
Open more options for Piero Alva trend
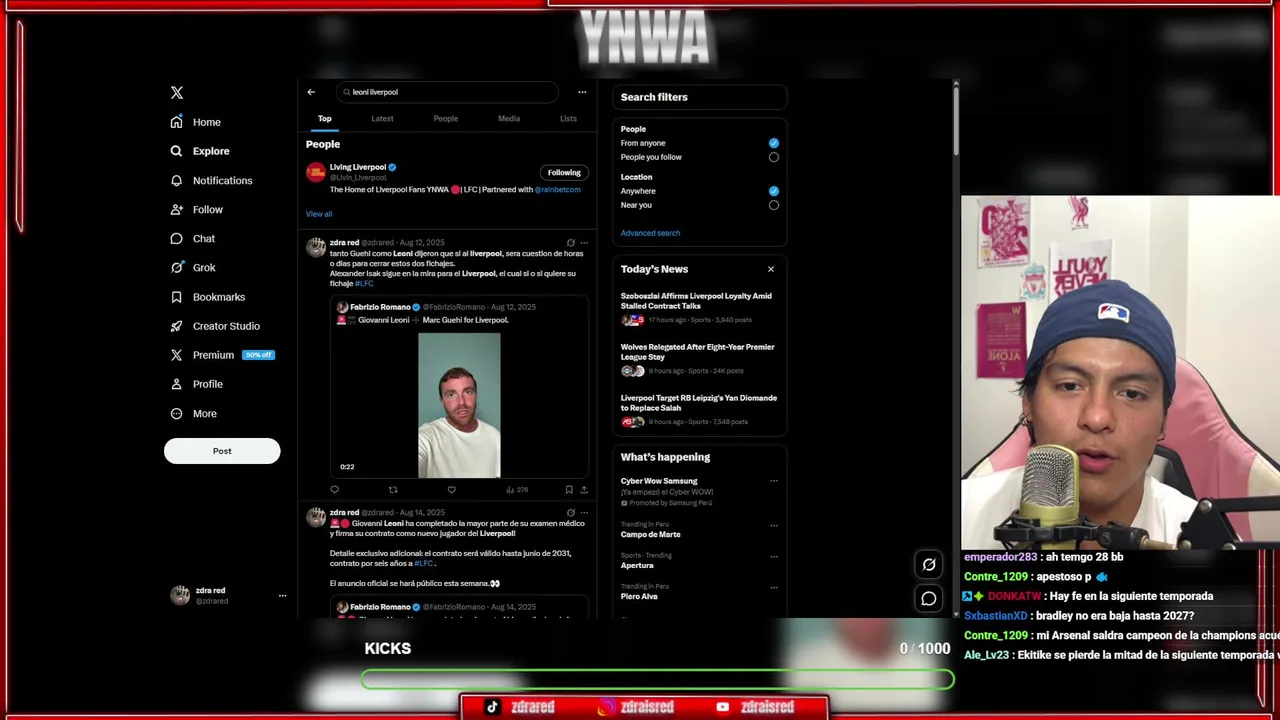point(774,587)
